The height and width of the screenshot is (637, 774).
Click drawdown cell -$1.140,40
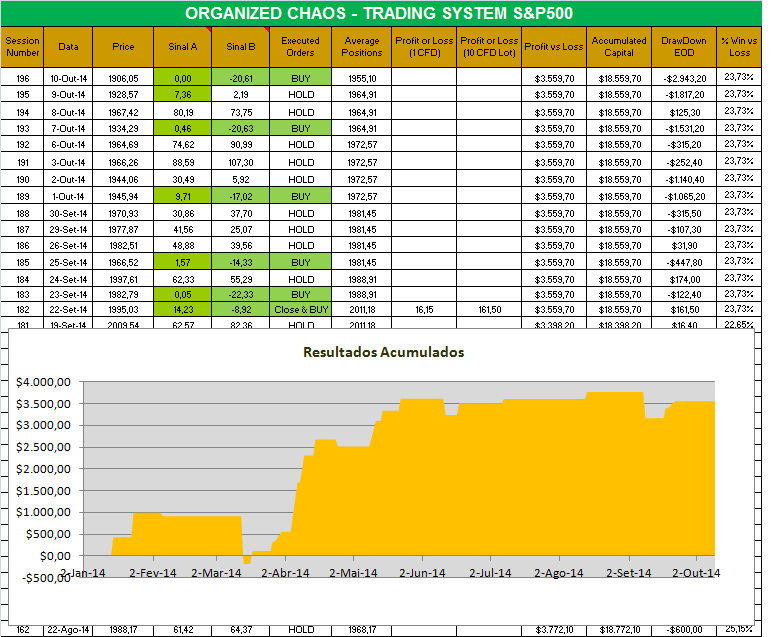point(684,179)
